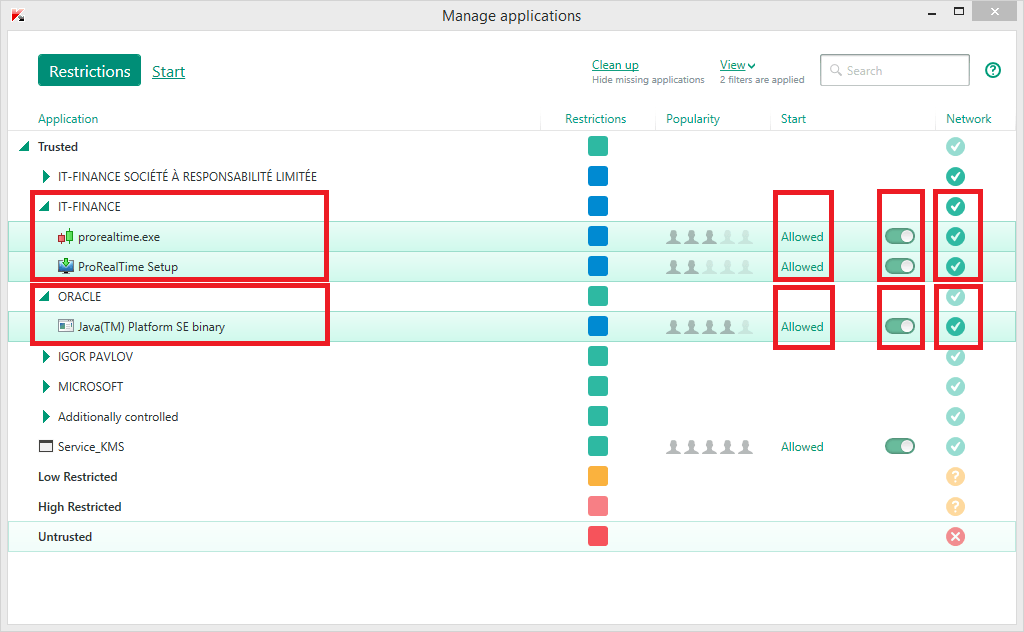
Task: Click orange restriction swatch for Low Restricted
Action: pos(598,477)
